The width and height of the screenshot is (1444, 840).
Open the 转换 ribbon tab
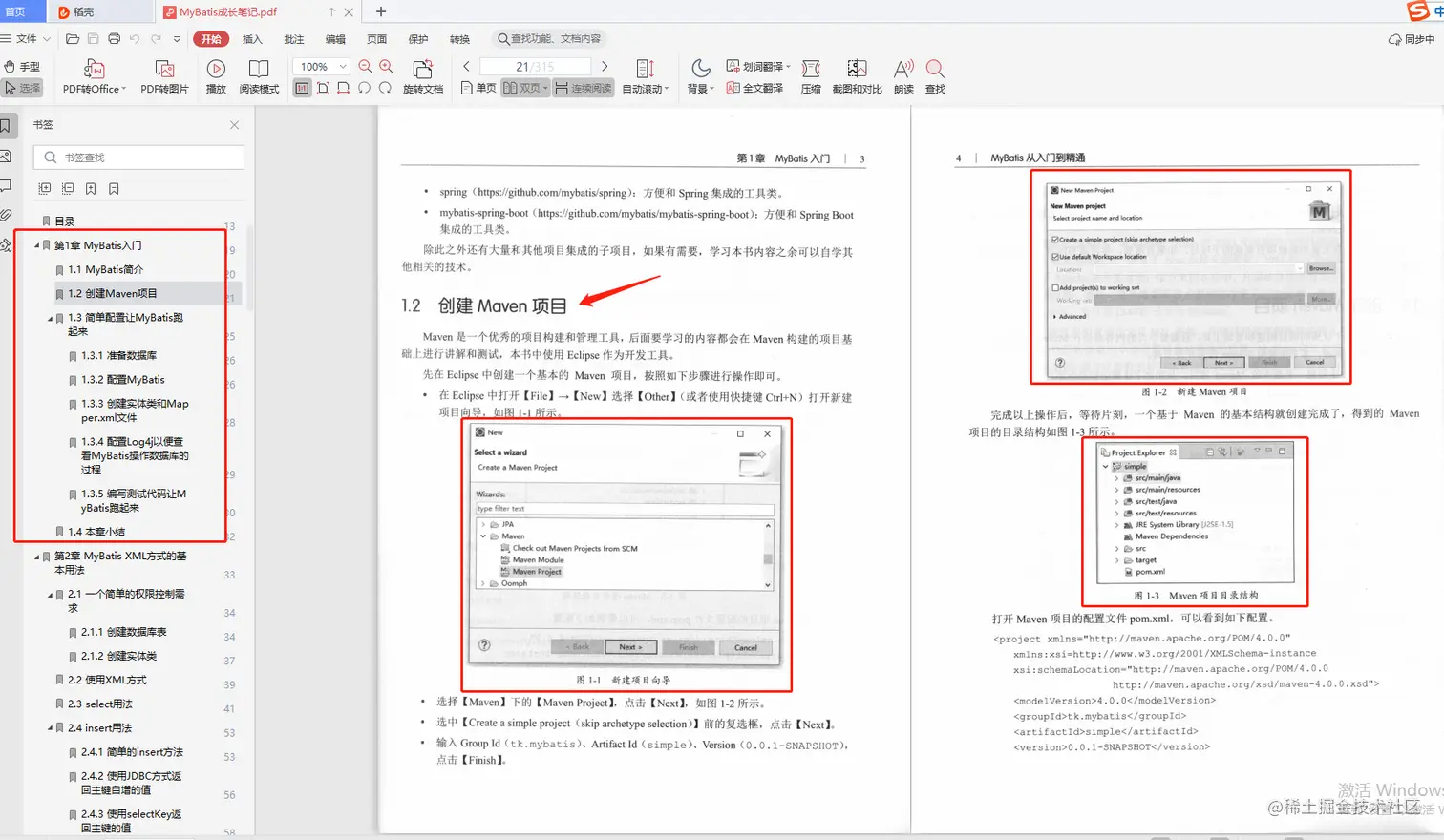tap(459, 39)
